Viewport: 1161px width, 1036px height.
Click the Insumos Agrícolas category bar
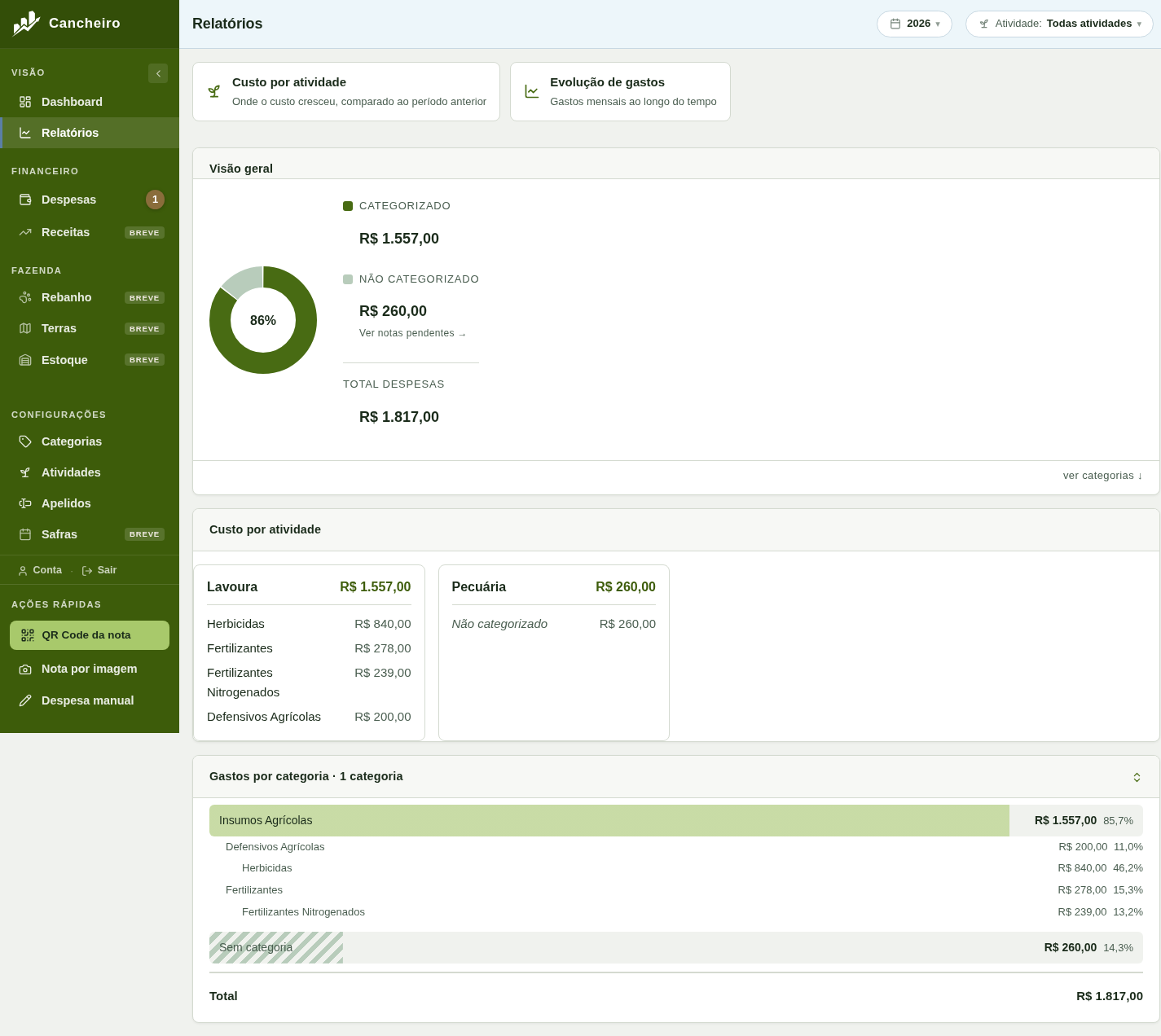click(676, 821)
